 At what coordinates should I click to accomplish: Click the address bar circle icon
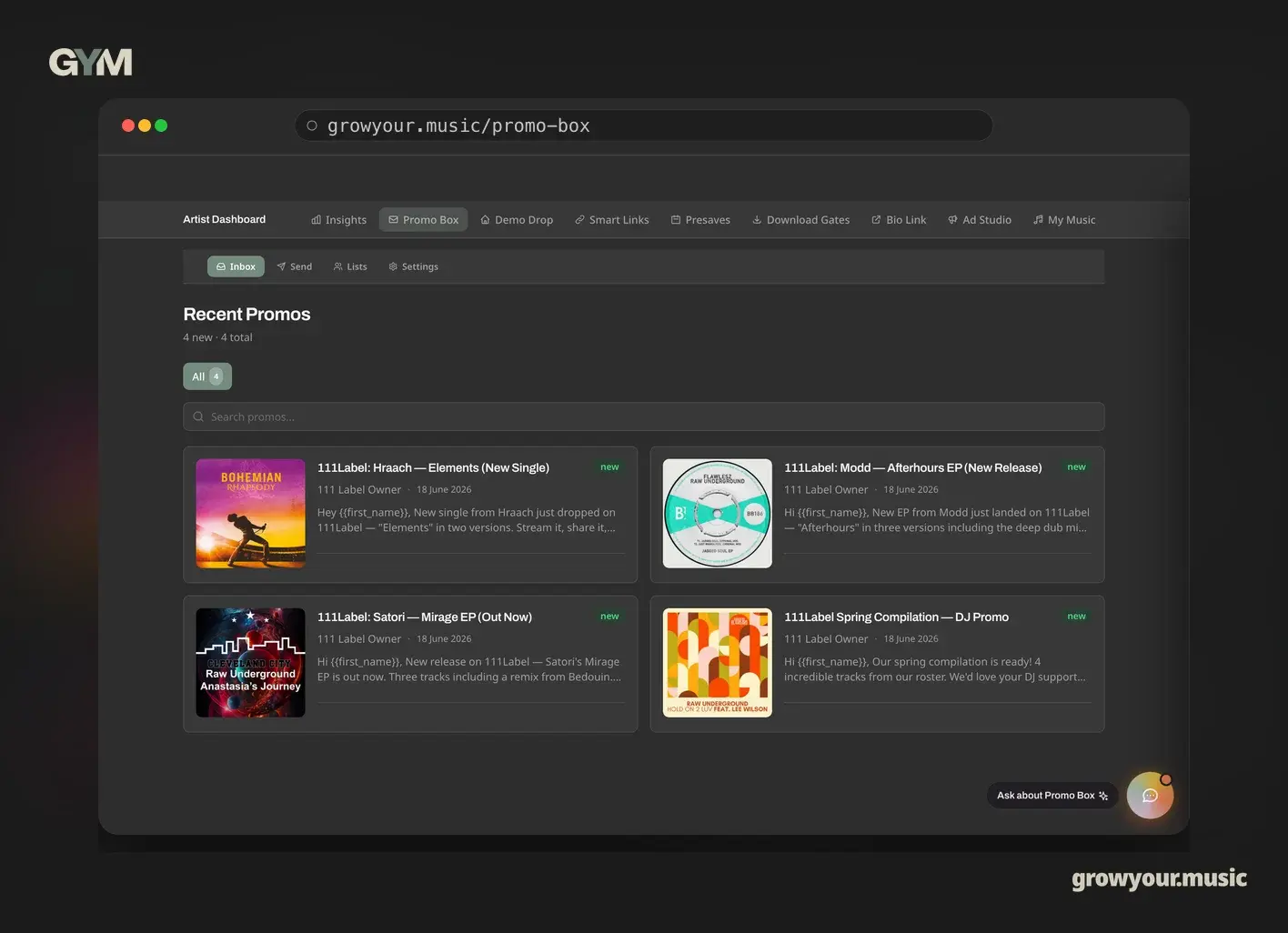[x=312, y=125]
